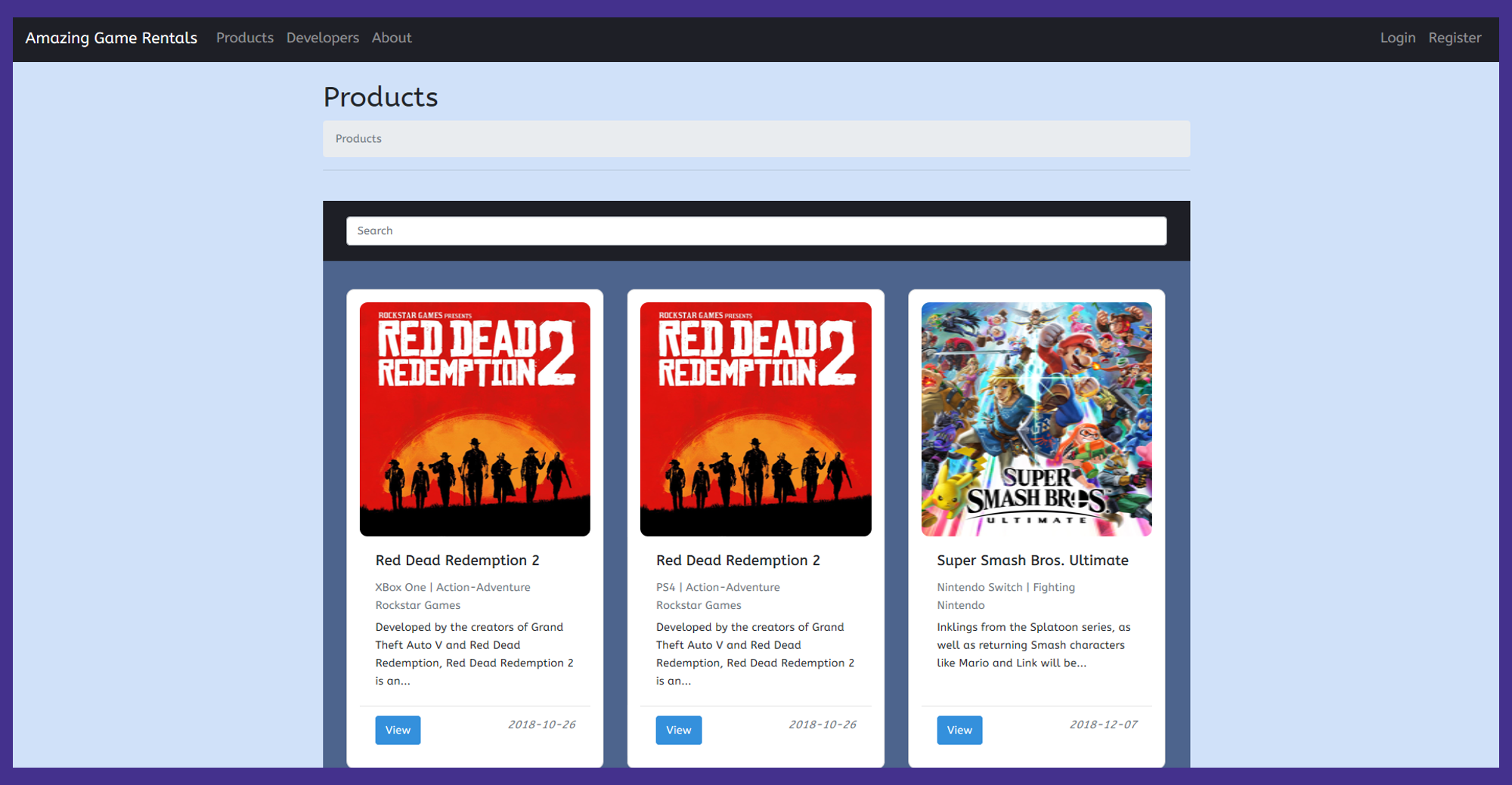Click the 'PS4 | Action-Adventure' text
The height and width of the screenshot is (785, 1512).
click(717, 588)
